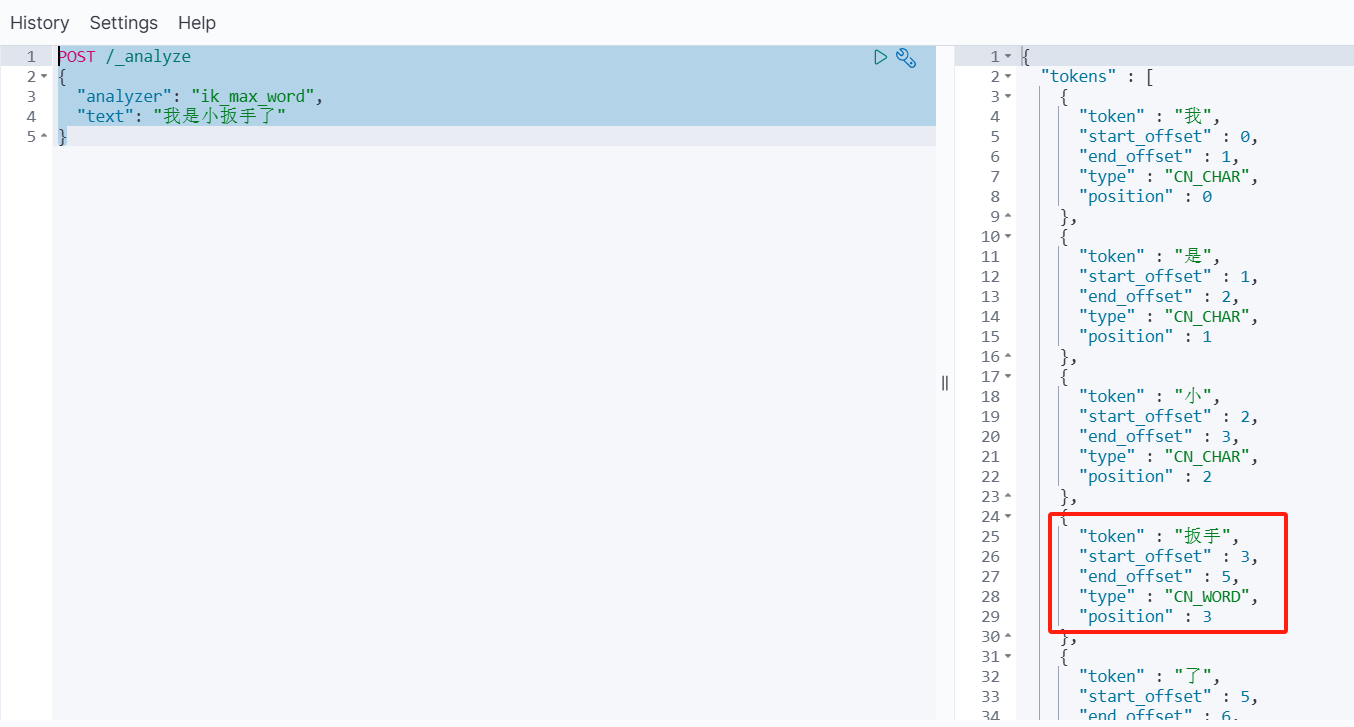Click the fold arrow at response line 16
The height and width of the screenshot is (727, 1354).
point(1008,357)
